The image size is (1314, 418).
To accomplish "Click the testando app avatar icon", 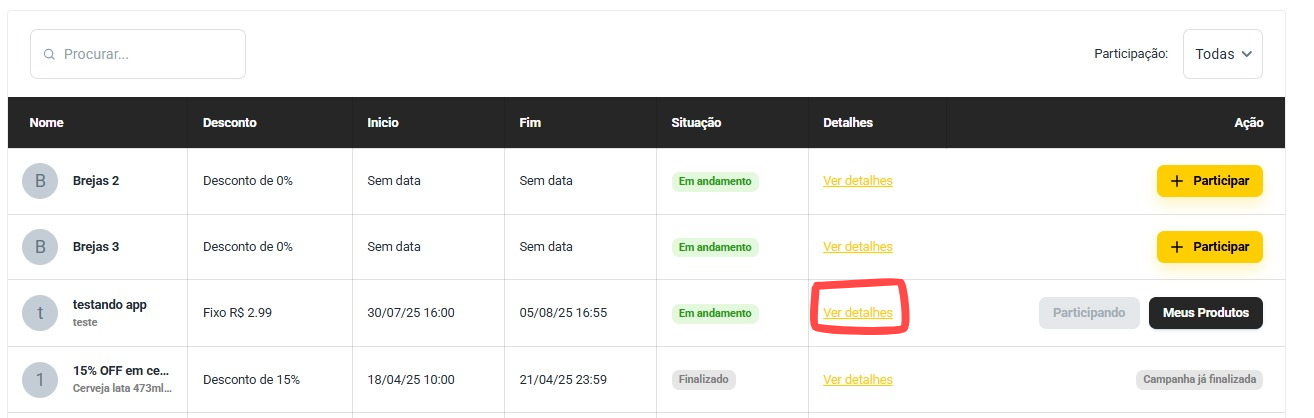I will pos(40,313).
